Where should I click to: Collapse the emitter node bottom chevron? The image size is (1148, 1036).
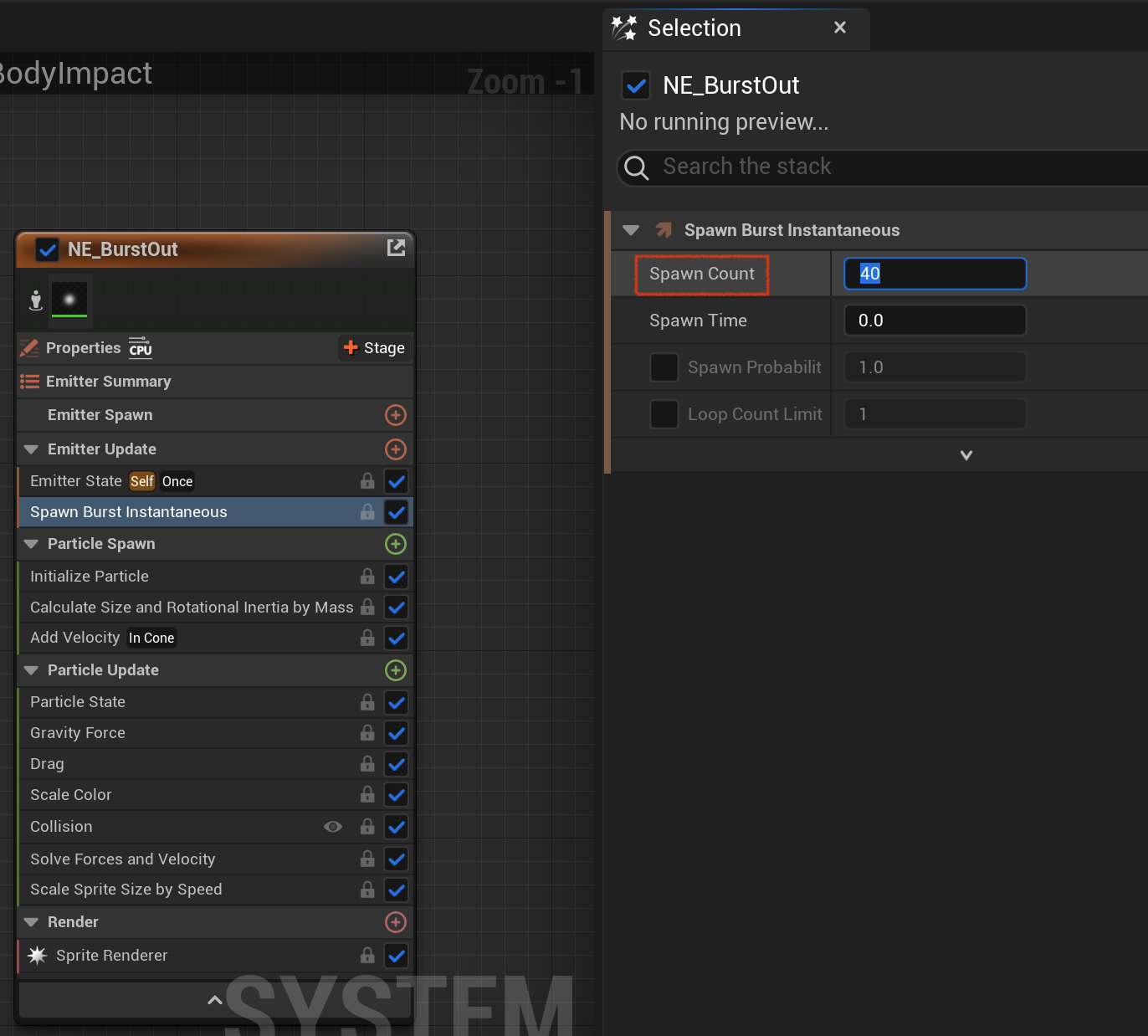215,999
